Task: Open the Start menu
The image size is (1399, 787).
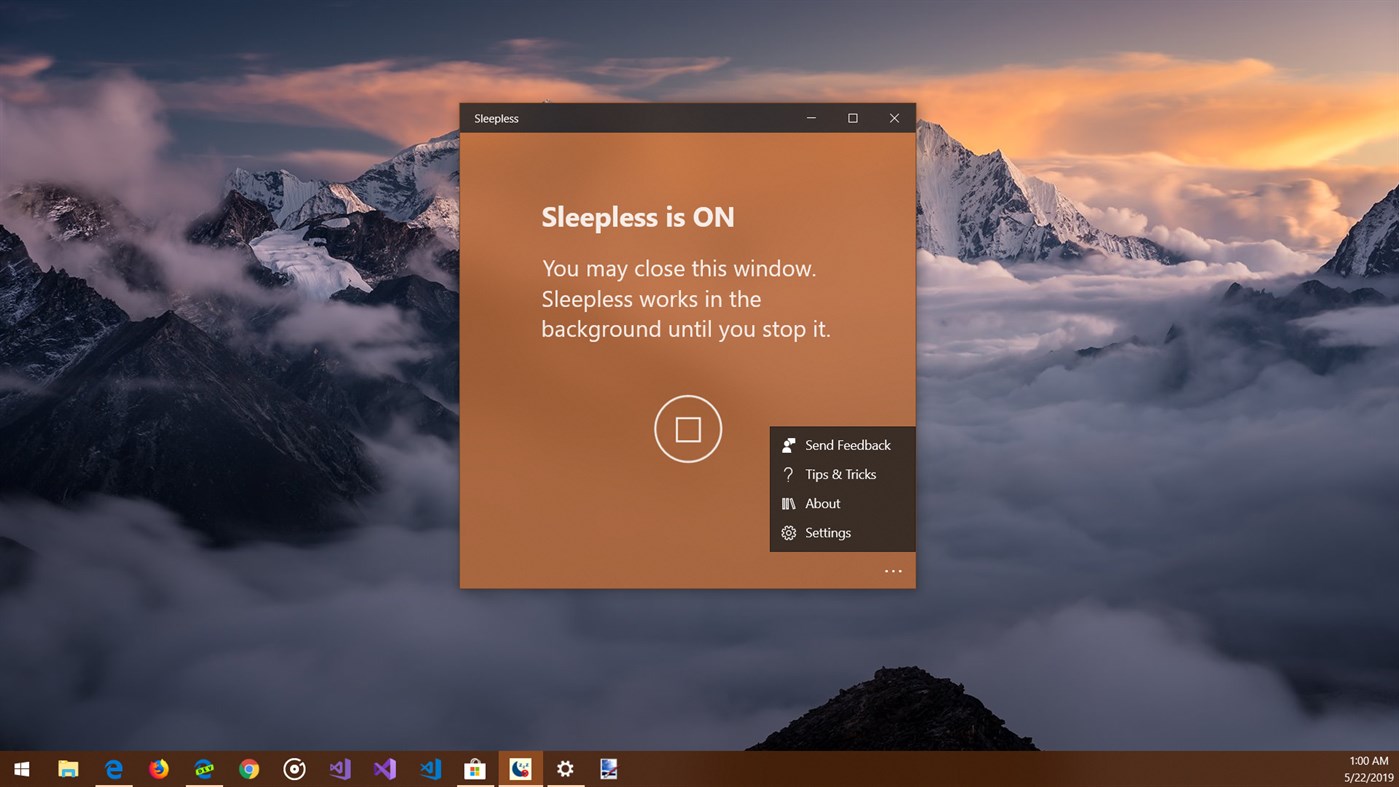Action: [20, 768]
